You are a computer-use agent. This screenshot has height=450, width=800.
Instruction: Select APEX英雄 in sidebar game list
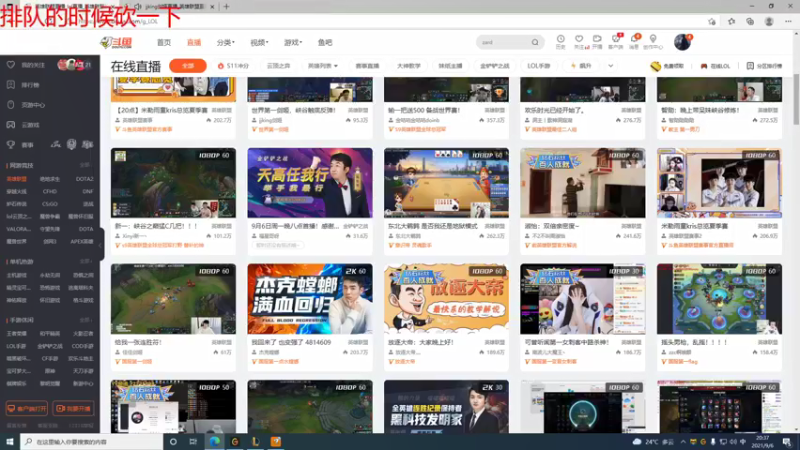tap(82, 241)
